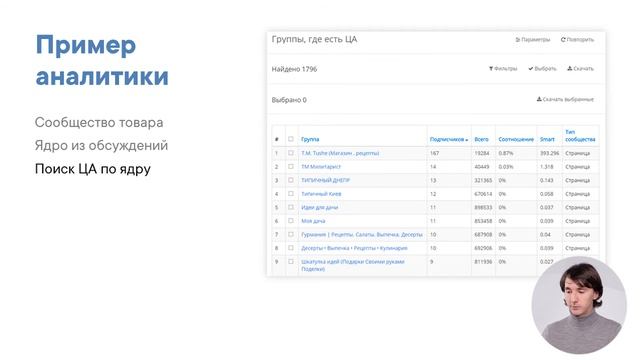
Task: Click the Повторить repeat button
Action: 577,40
